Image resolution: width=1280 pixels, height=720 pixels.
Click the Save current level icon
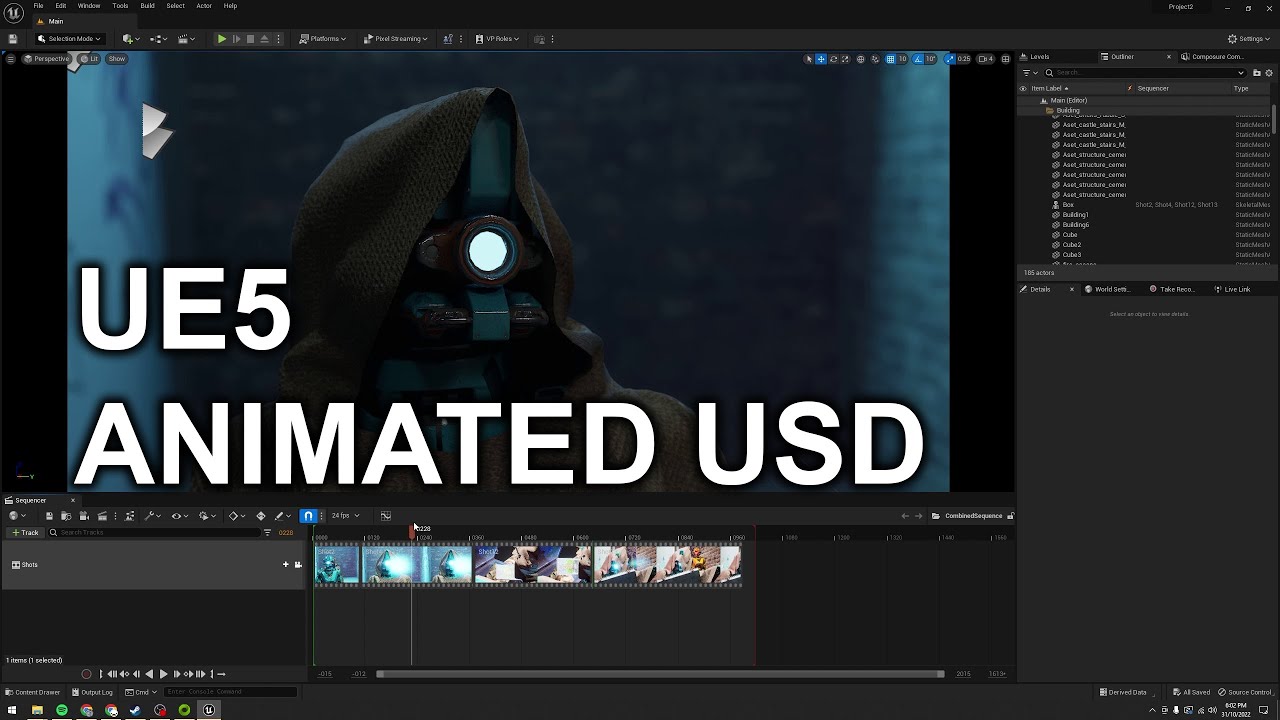click(x=13, y=39)
